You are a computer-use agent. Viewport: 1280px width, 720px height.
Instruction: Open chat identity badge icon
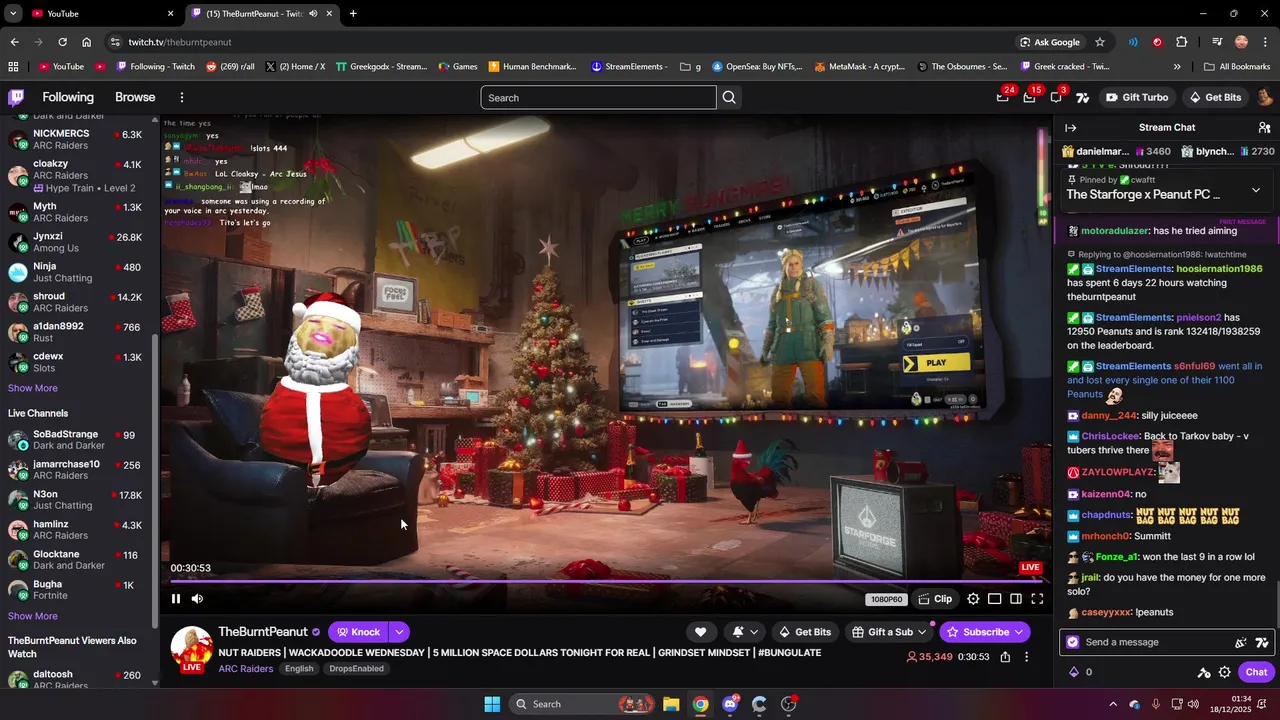1073,642
